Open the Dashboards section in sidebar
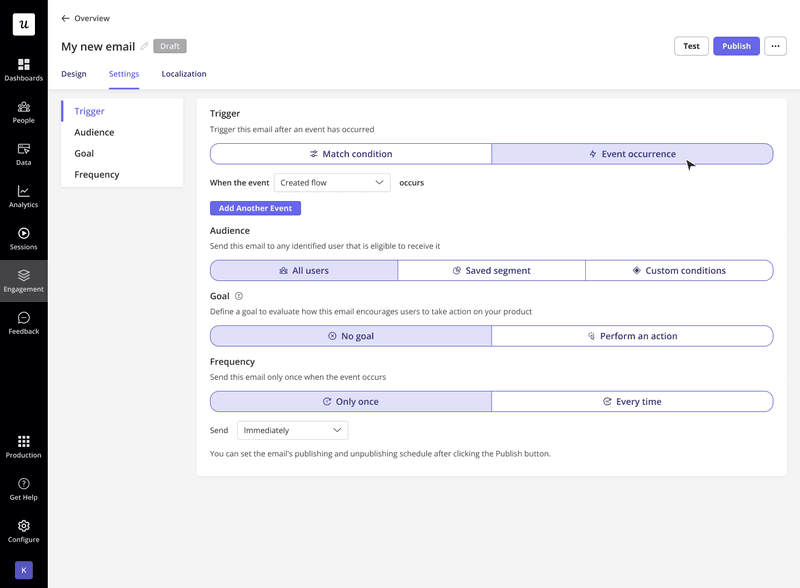The width and height of the screenshot is (800, 588). click(23, 70)
